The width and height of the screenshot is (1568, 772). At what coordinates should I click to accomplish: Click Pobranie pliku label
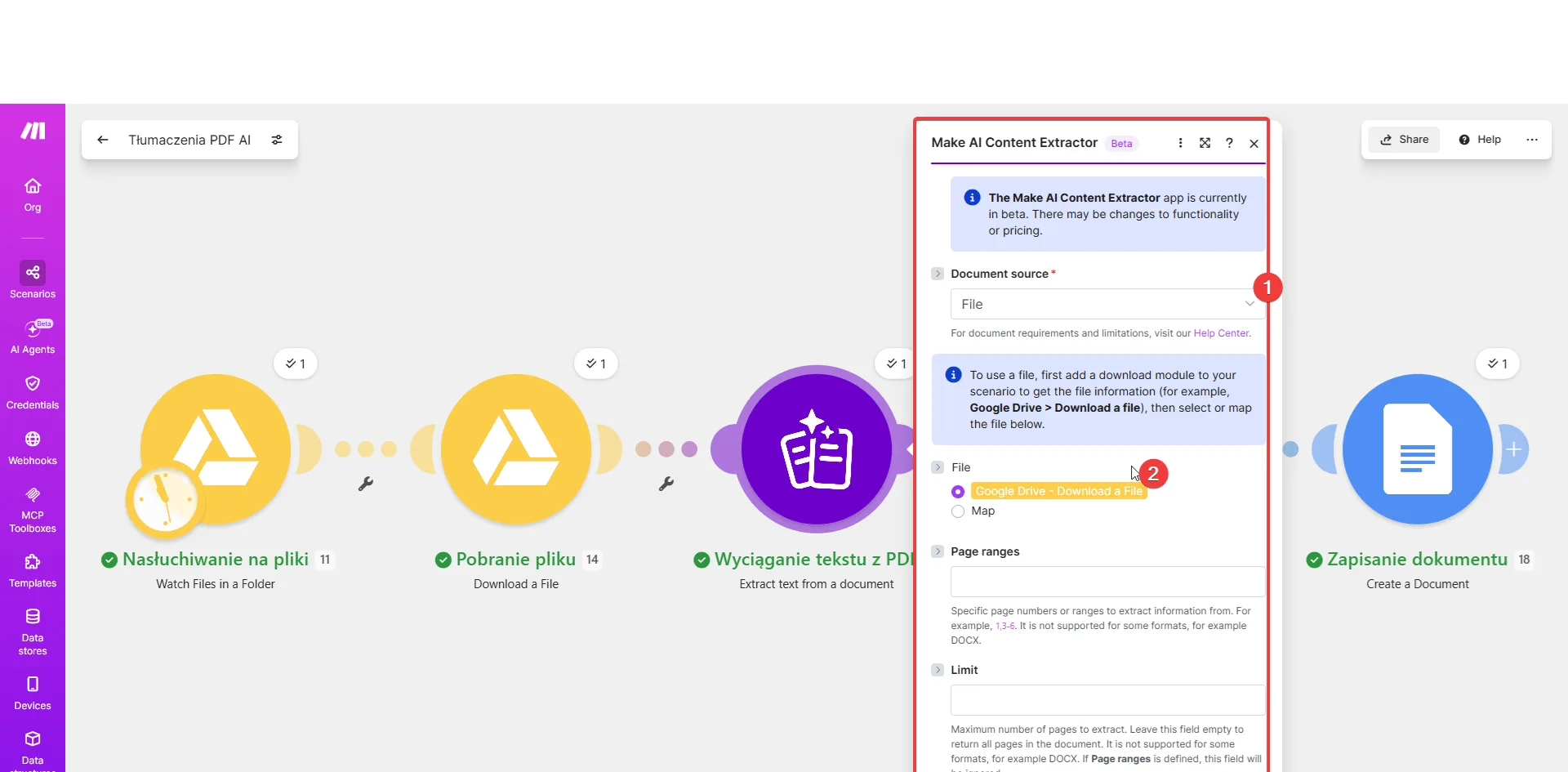[x=516, y=560]
